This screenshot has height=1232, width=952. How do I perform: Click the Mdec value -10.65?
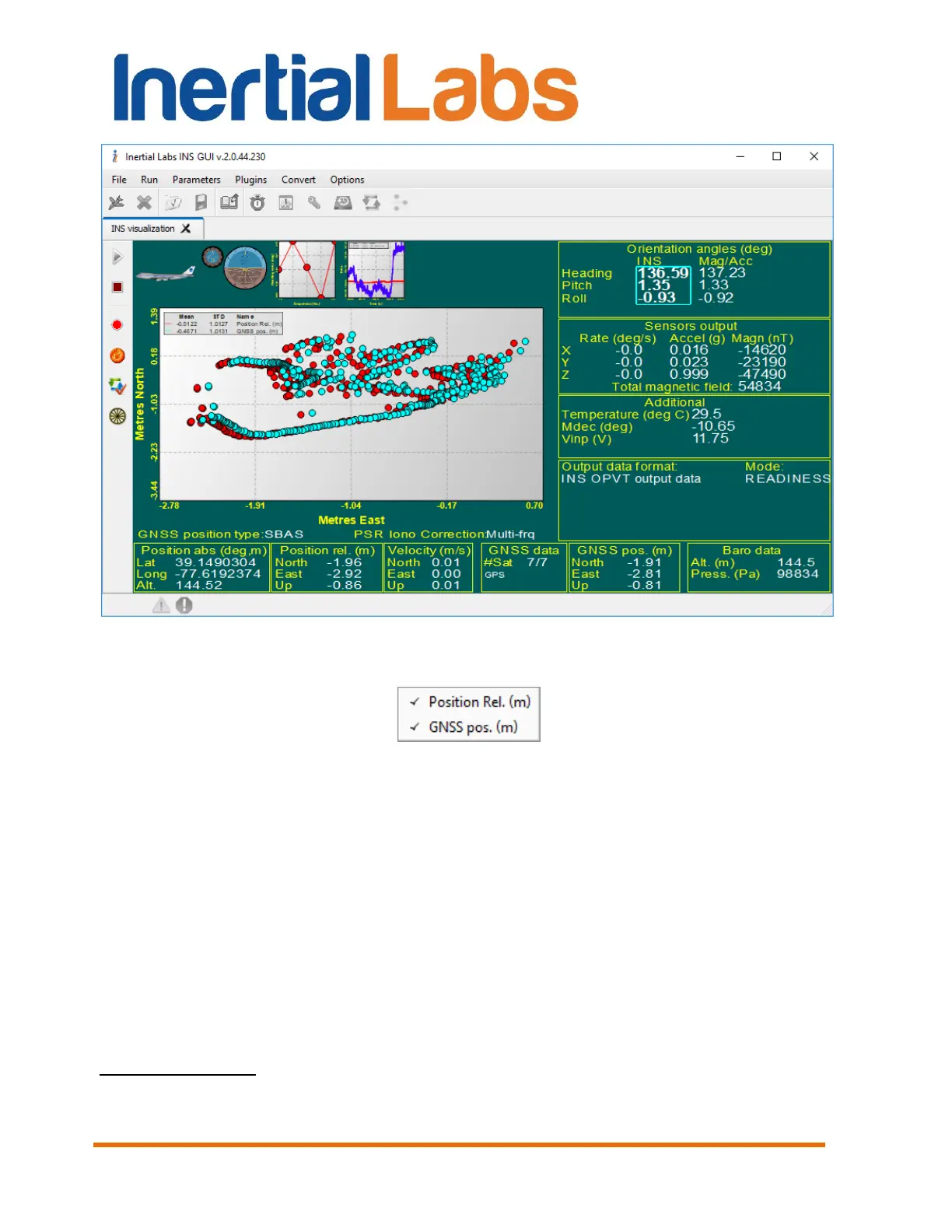click(x=714, y=426)
